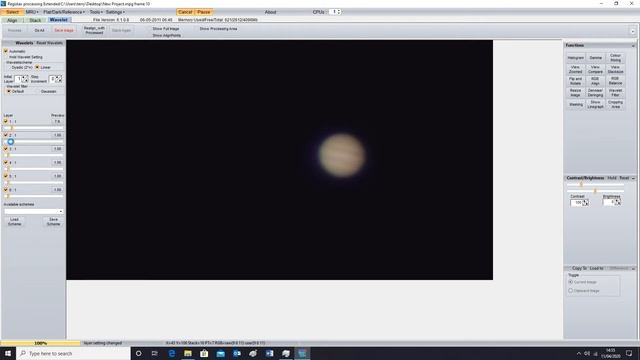The height and width of the screenshot is (360, 640).
Task: Open the Resize Image function
Action: tap(575, 93)
